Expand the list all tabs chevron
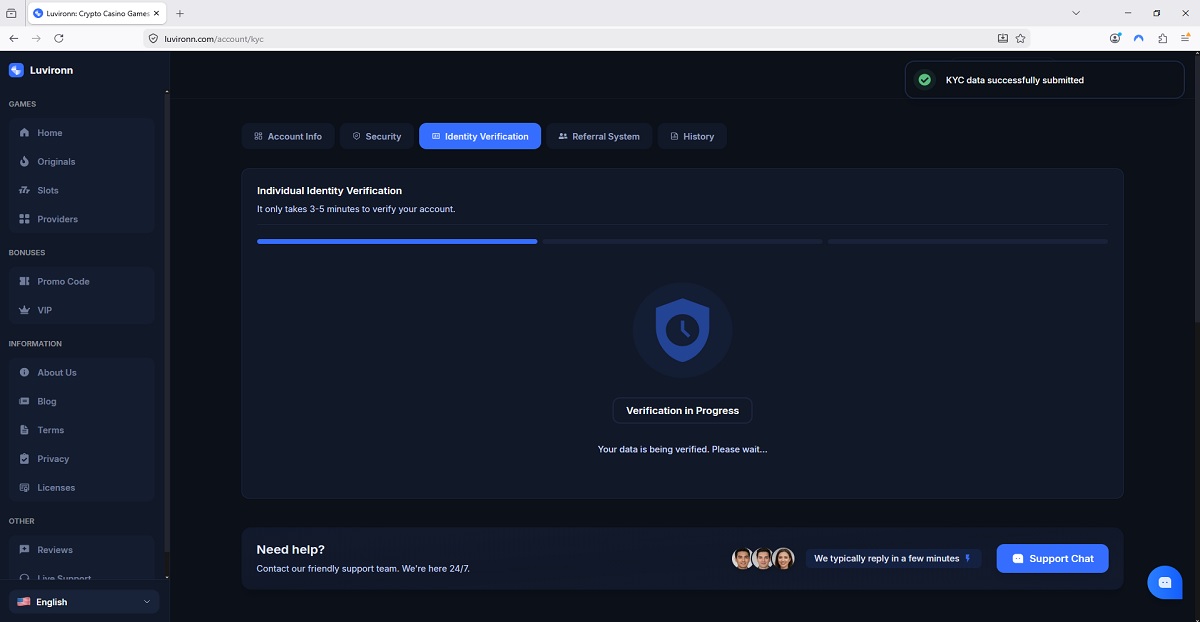 tap(1076, 13)
